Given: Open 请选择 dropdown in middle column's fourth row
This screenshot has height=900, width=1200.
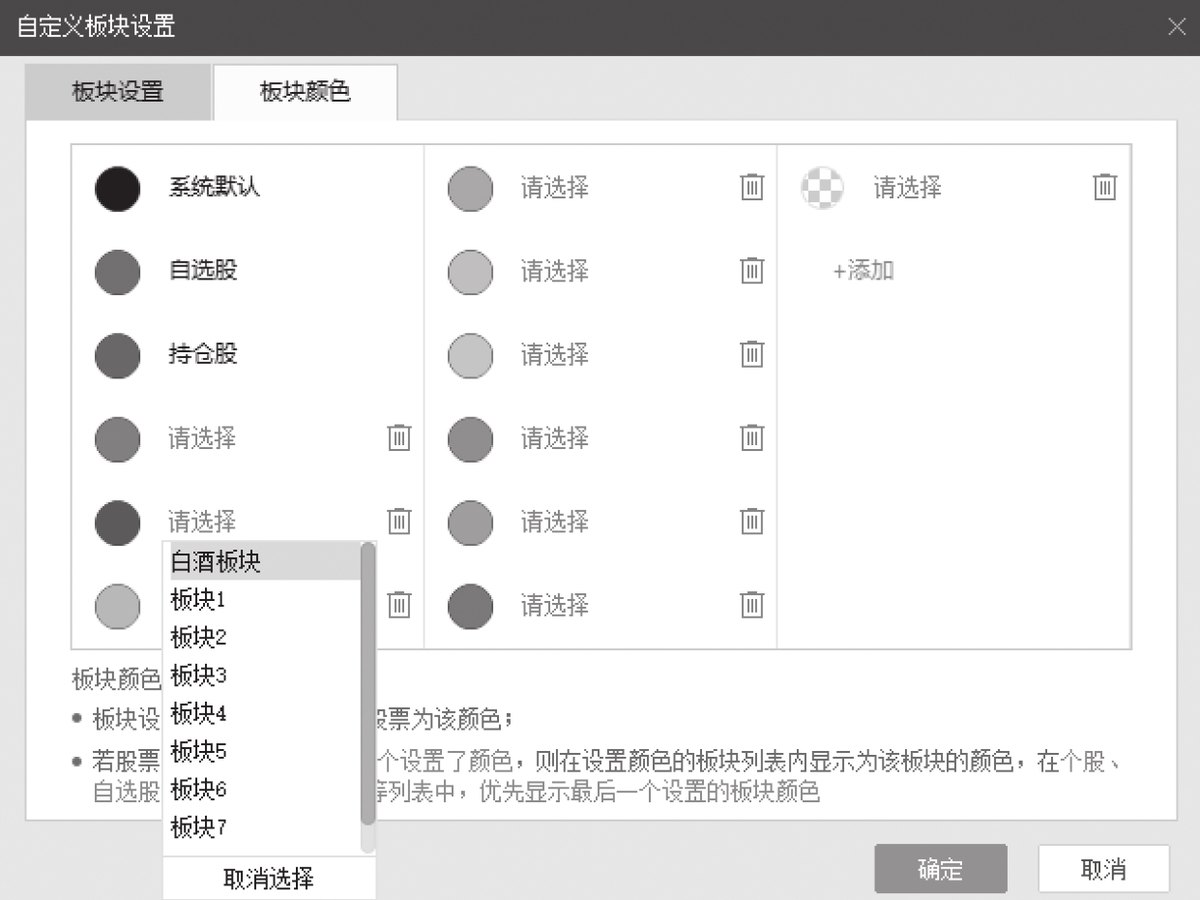Looking at the screenshot, I should (x=555, y=438).
